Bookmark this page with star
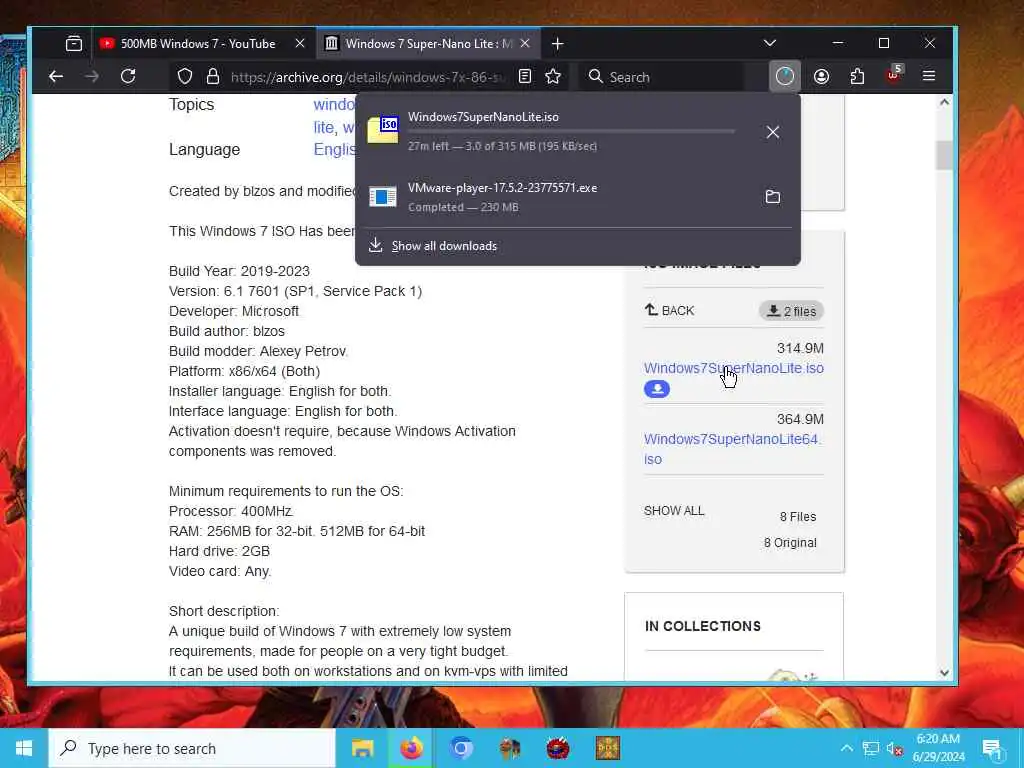Screen dimensions: 1024x768 tap(553, 76)
